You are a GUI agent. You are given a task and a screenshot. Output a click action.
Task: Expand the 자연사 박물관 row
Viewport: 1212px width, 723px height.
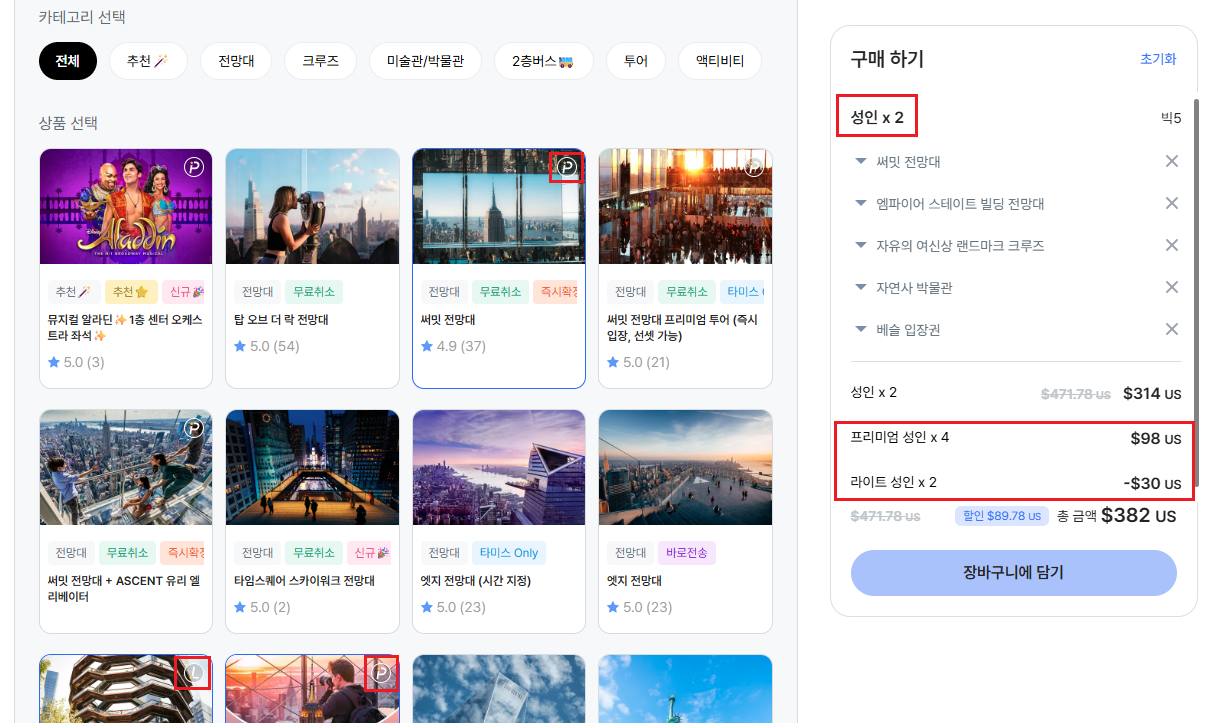tap(860, 287)
